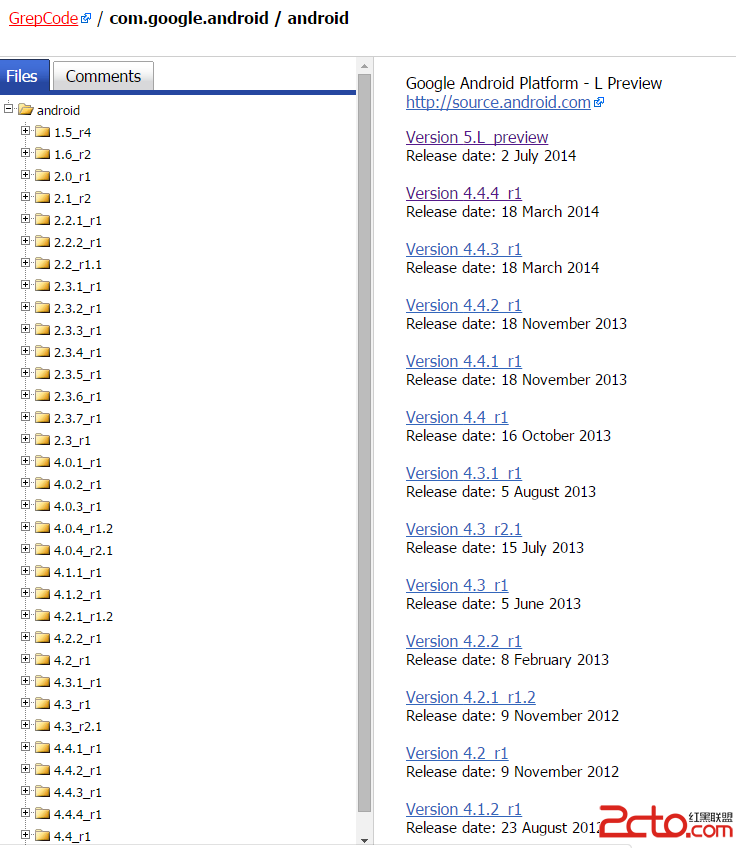The height and width of the screenshot is (848, 736).
Task: Click the scrollbar up arrow
Action: [x=364, y=66]
